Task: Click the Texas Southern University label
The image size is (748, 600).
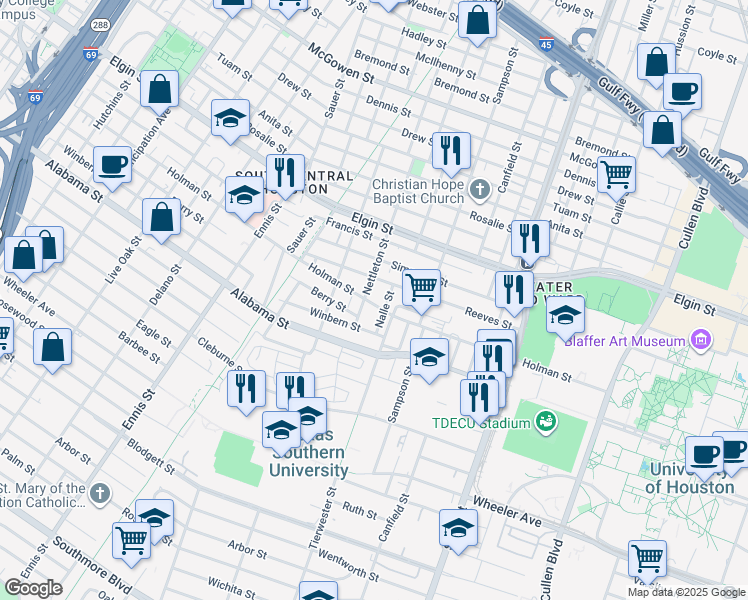Action: (308, 461)
